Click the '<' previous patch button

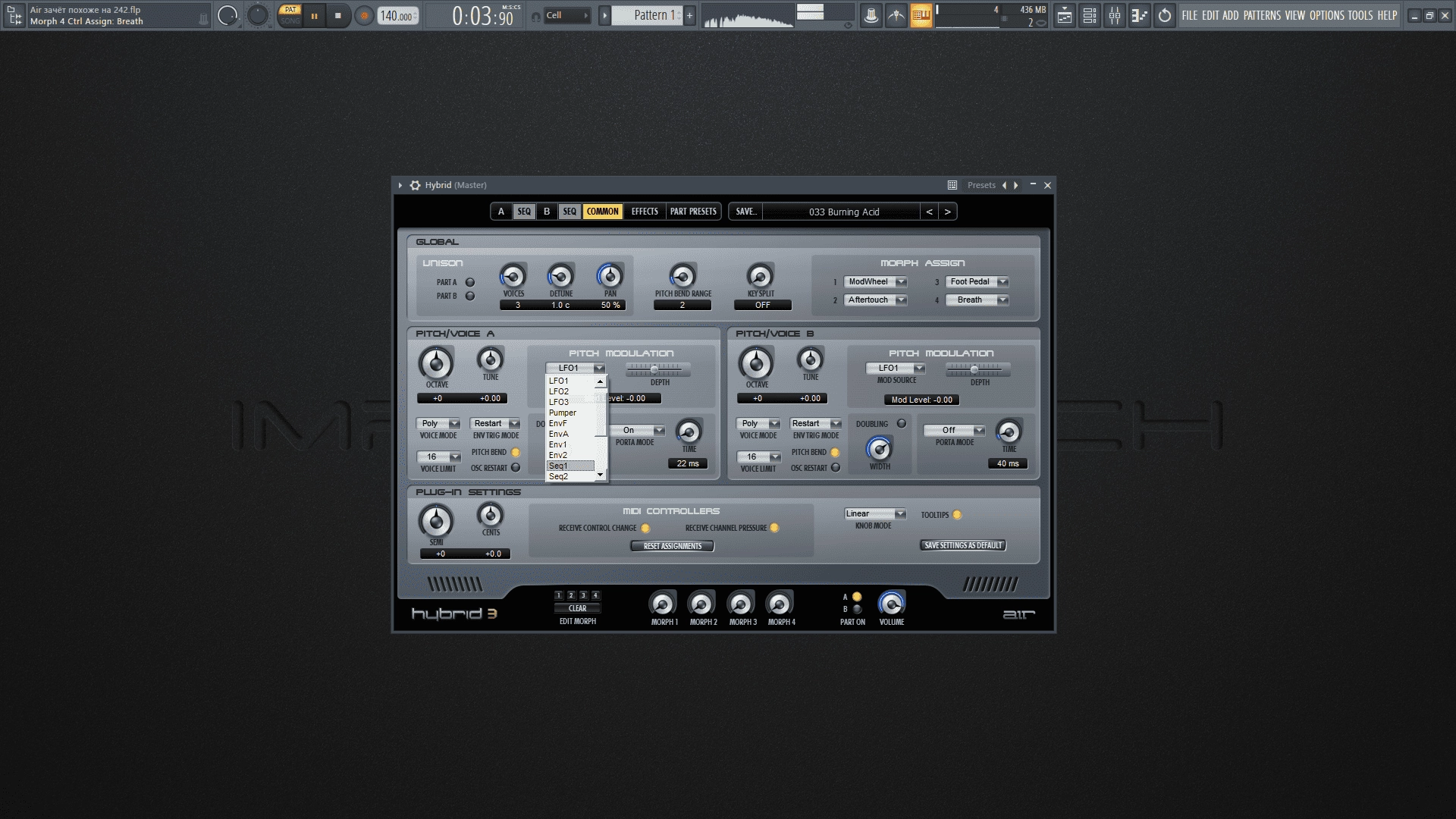(x=929, y=212)
